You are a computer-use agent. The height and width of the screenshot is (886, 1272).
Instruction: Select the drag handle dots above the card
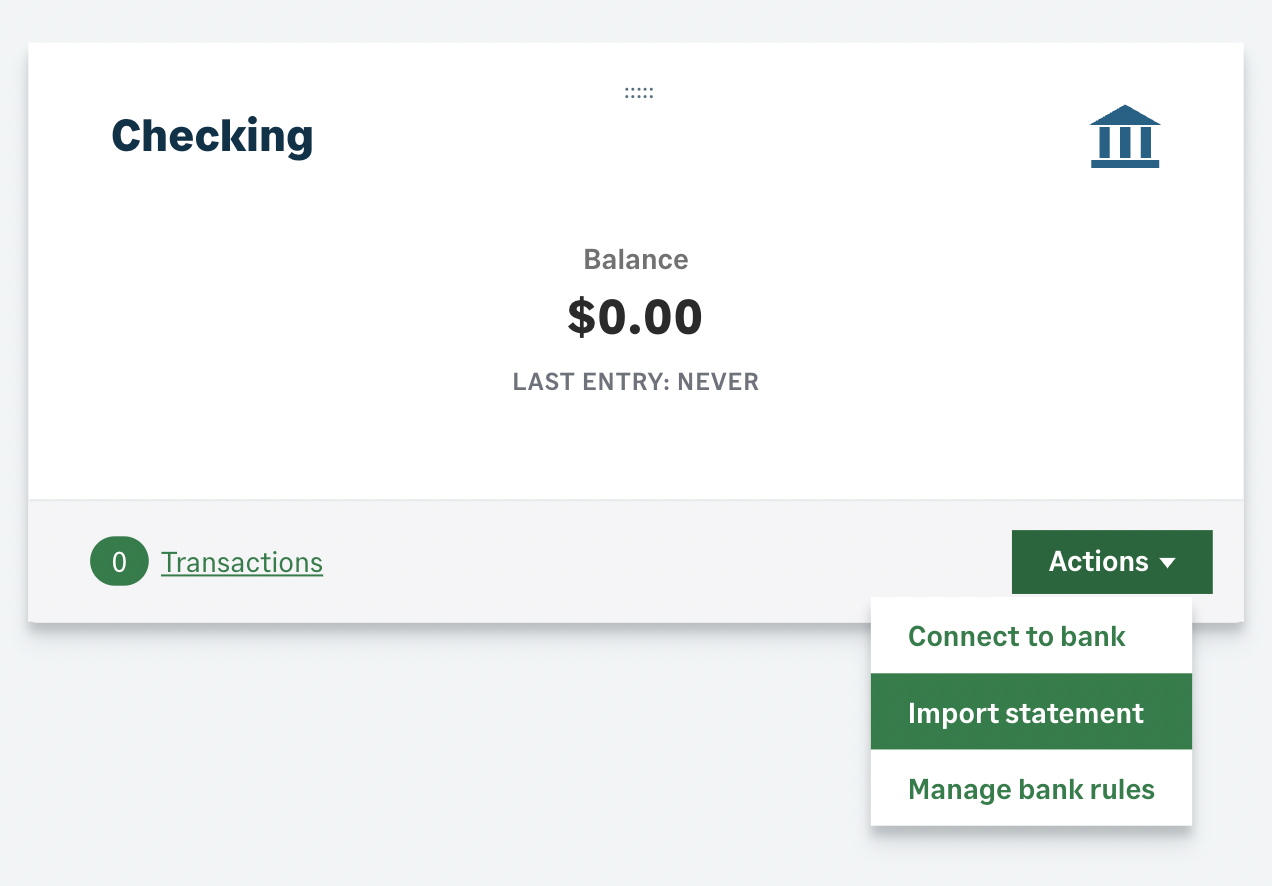[638, 92]
